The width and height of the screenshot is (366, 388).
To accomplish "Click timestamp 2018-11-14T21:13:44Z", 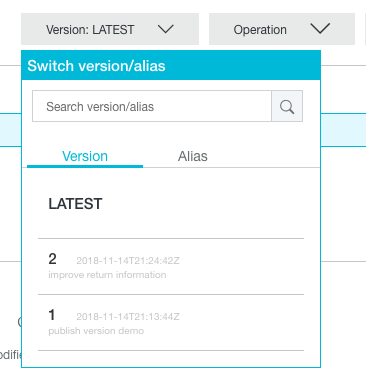I will point(128,317).
